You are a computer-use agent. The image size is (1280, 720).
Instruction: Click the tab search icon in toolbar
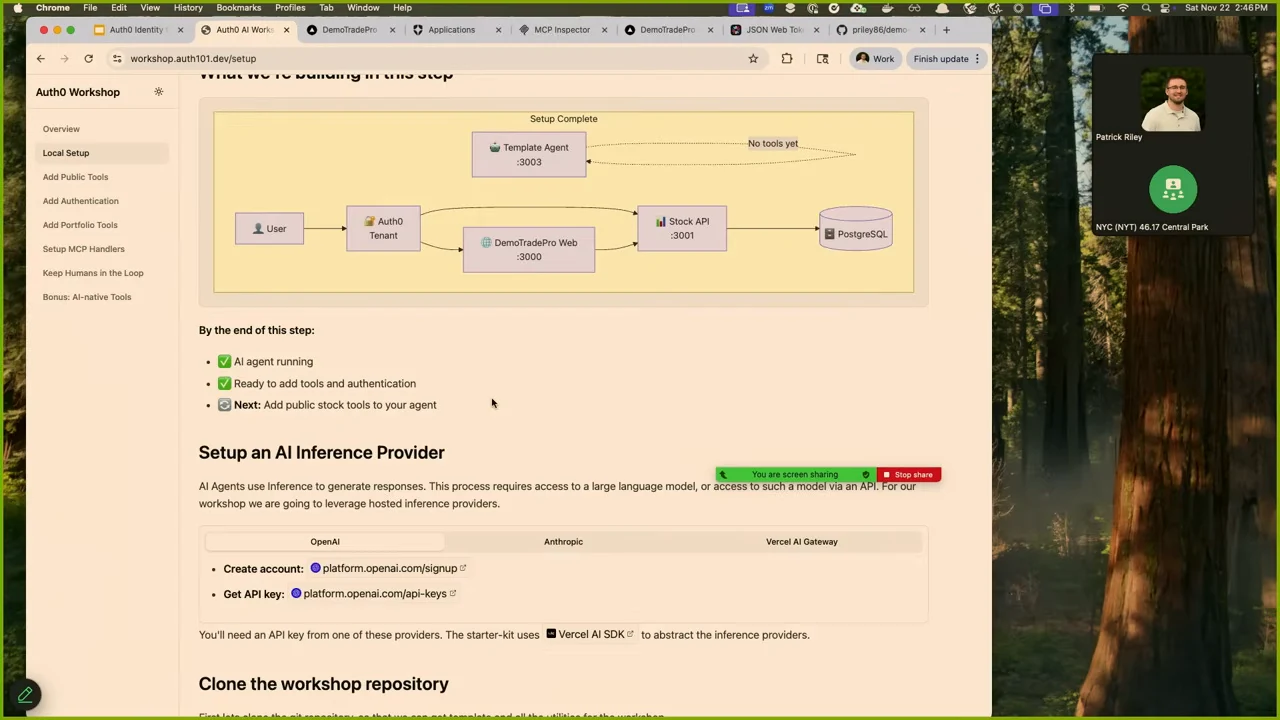coord(822,59)
